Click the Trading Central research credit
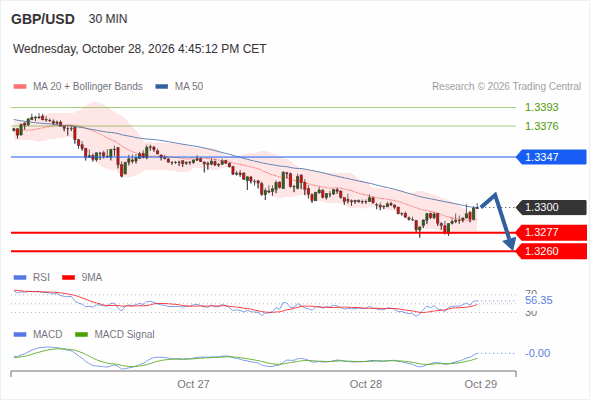This screenshot has width=590, height=400. (506, 87)
